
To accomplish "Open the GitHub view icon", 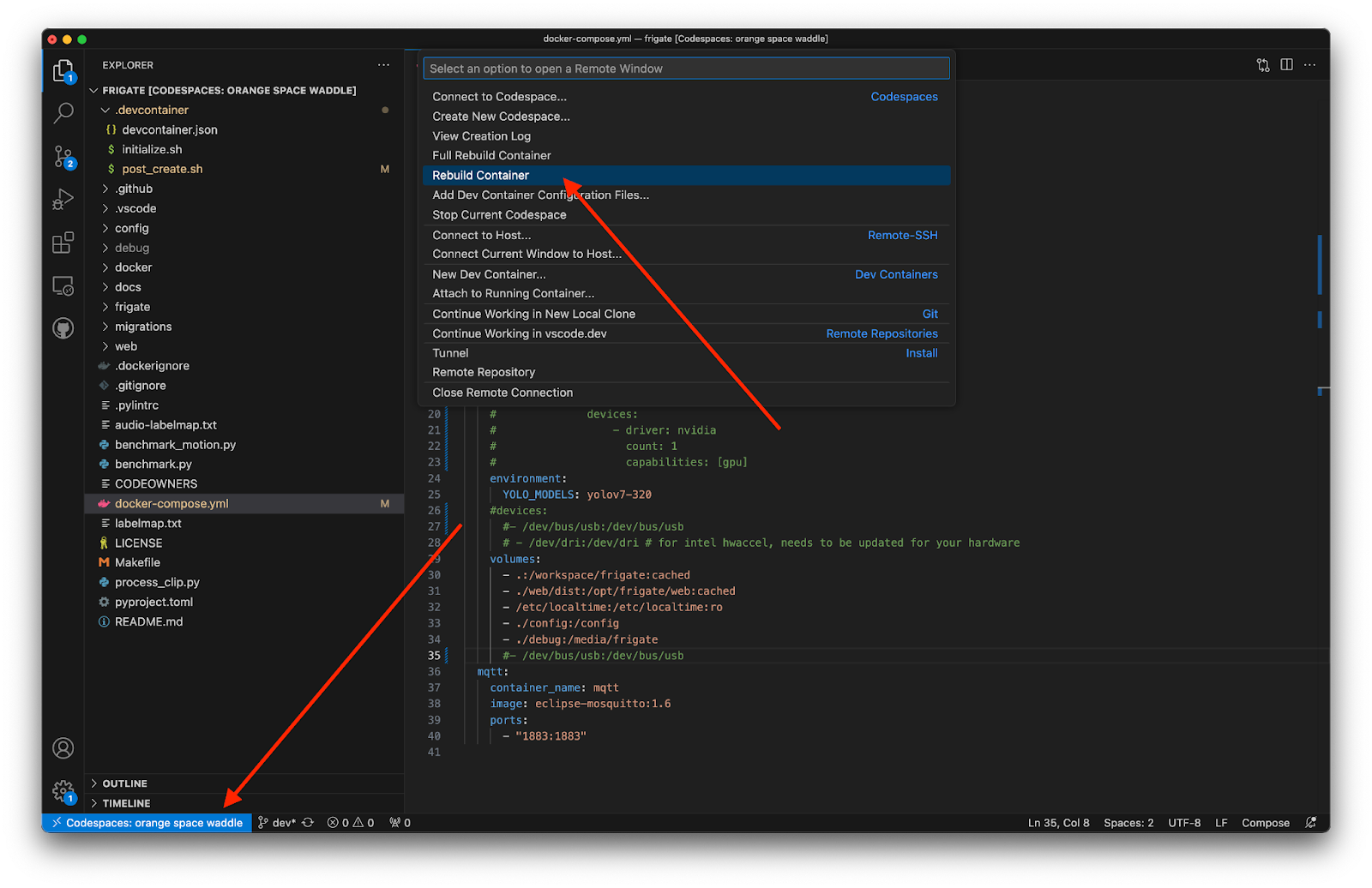I will 63,328.
